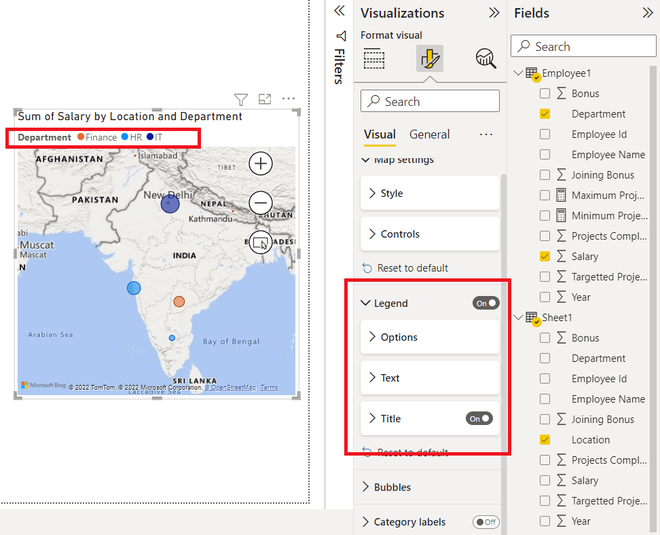Select the map visual title text
The width and height of the screenshot is (660, 535).
tap(130, 117)
